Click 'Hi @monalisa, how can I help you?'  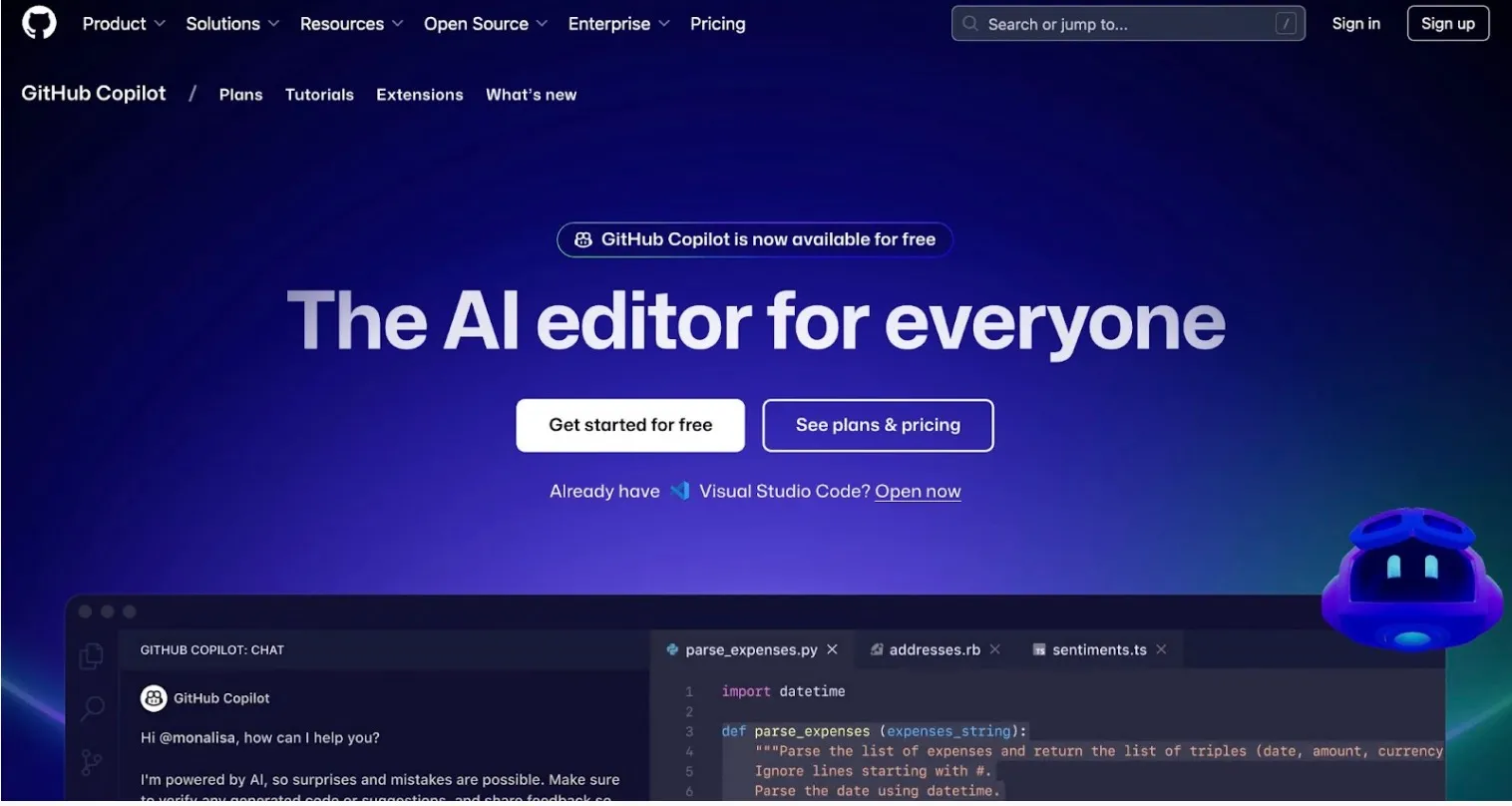tap(260, 738)
